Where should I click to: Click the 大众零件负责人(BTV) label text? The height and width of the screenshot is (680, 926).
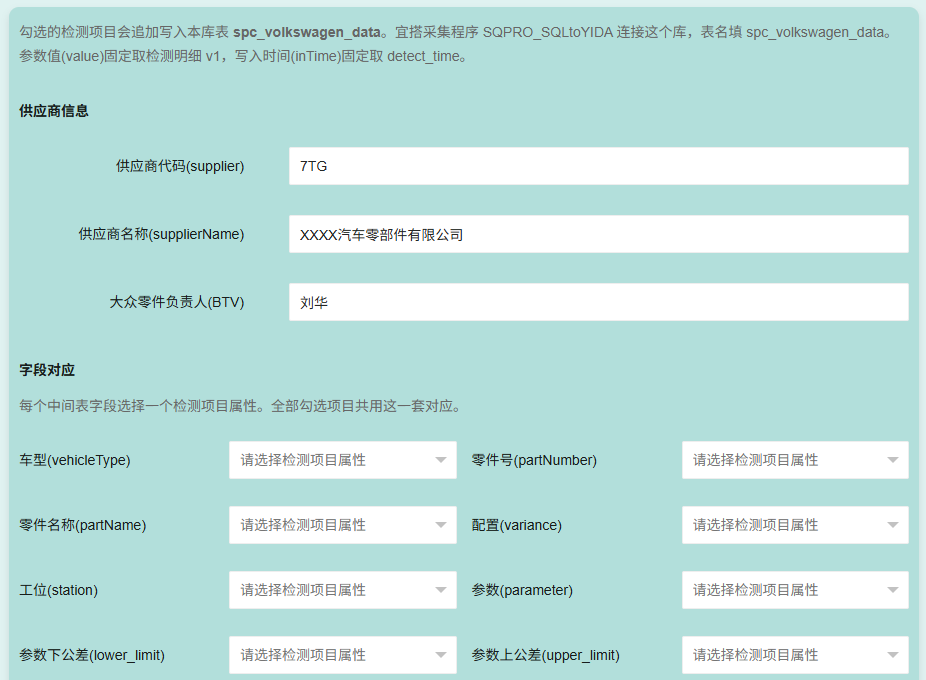tap(177, 302)
